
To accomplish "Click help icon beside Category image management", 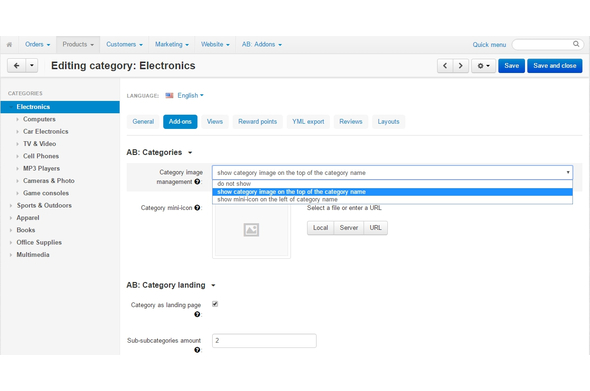I will pyautogui.click(x=197, y=182).
